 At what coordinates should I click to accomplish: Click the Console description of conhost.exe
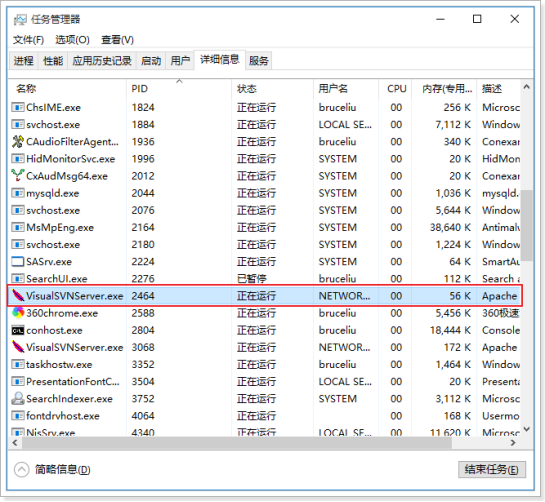pyautogui.click(x=501, y=330)
